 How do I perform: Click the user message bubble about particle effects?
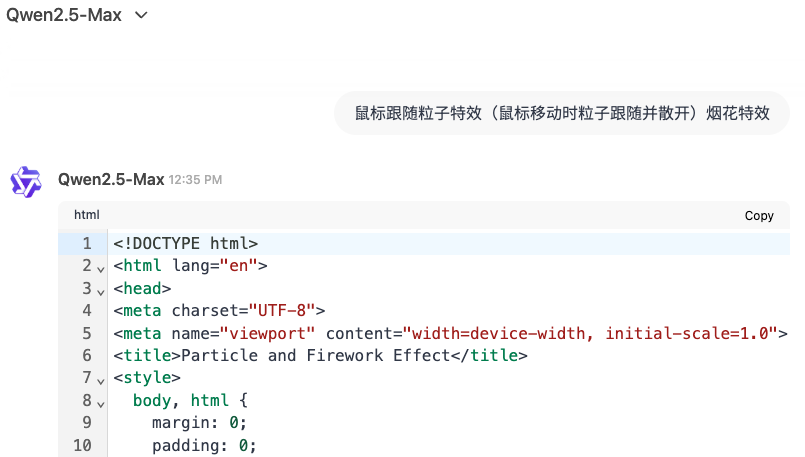[562, 113]
